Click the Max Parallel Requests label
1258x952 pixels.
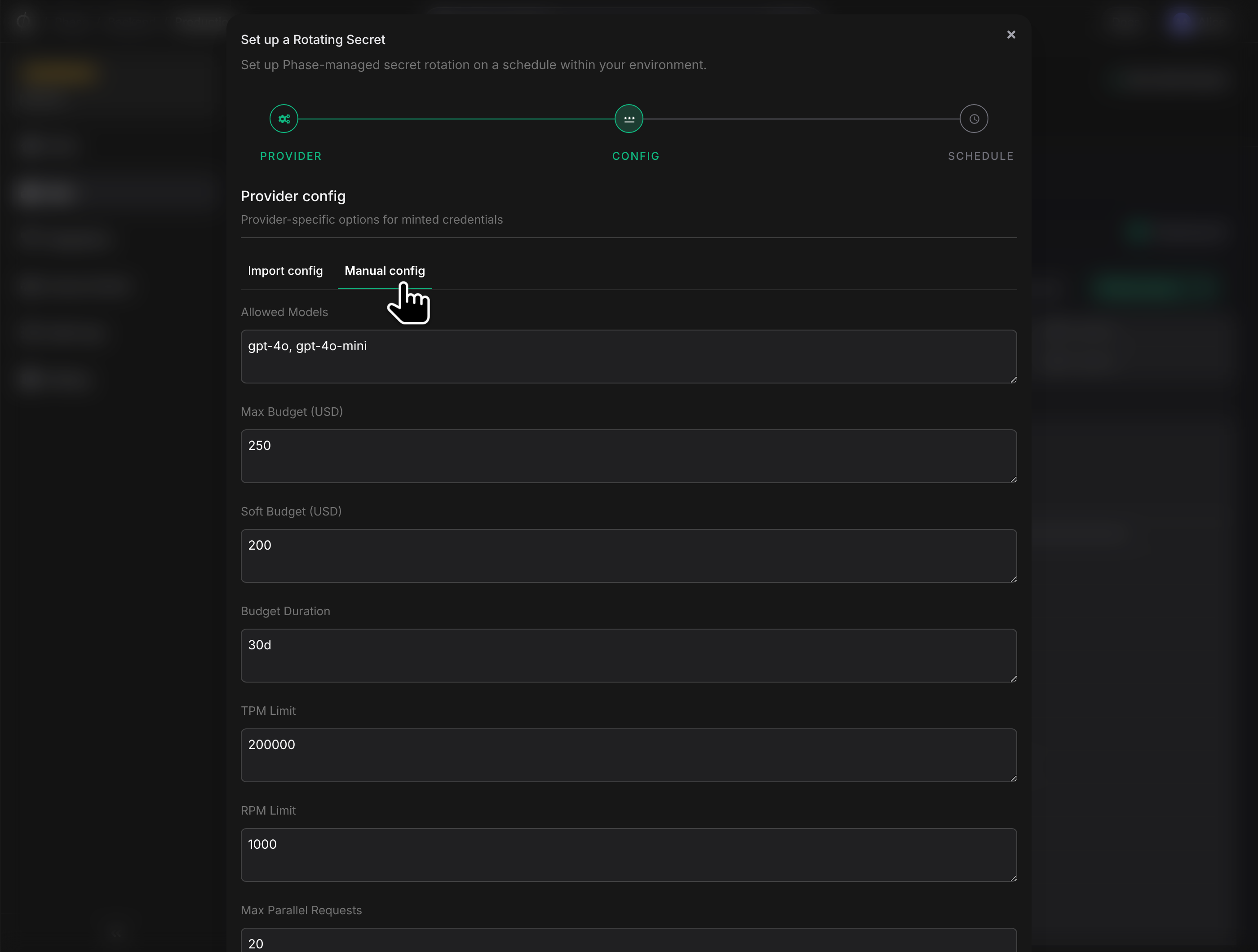(301, 910)
